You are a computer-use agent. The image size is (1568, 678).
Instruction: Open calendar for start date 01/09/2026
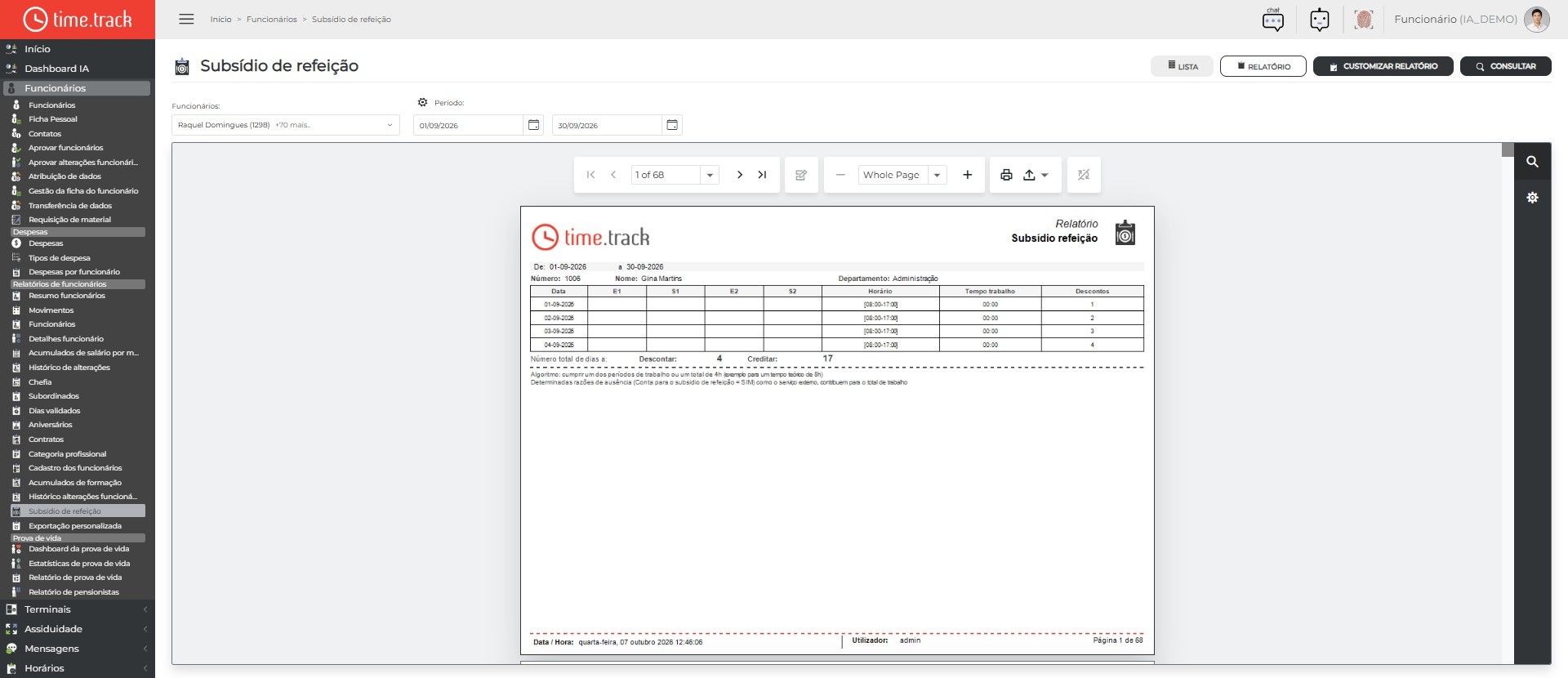point(533,125)
